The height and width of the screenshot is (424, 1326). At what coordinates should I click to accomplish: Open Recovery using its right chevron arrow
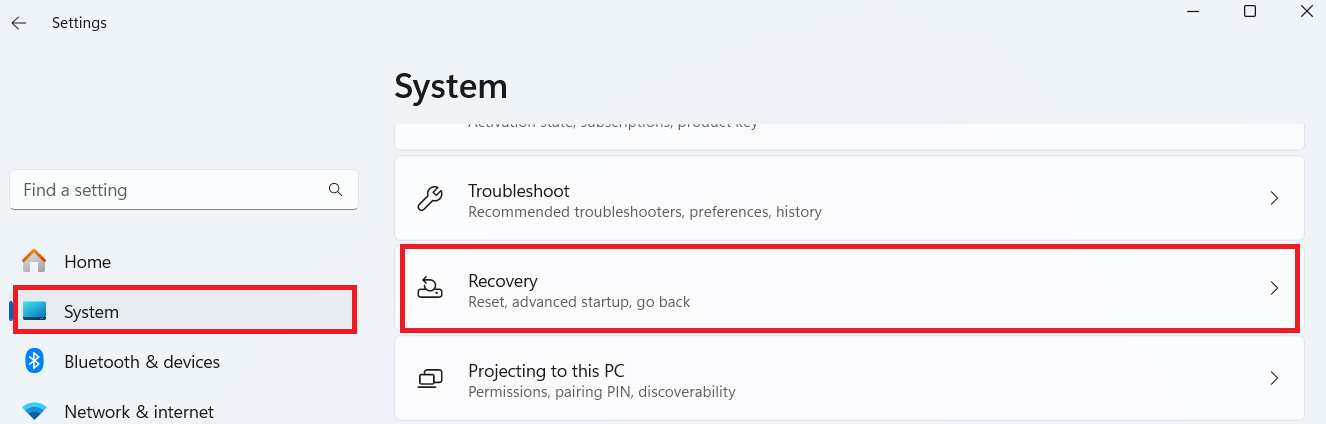click(1274, 288)
